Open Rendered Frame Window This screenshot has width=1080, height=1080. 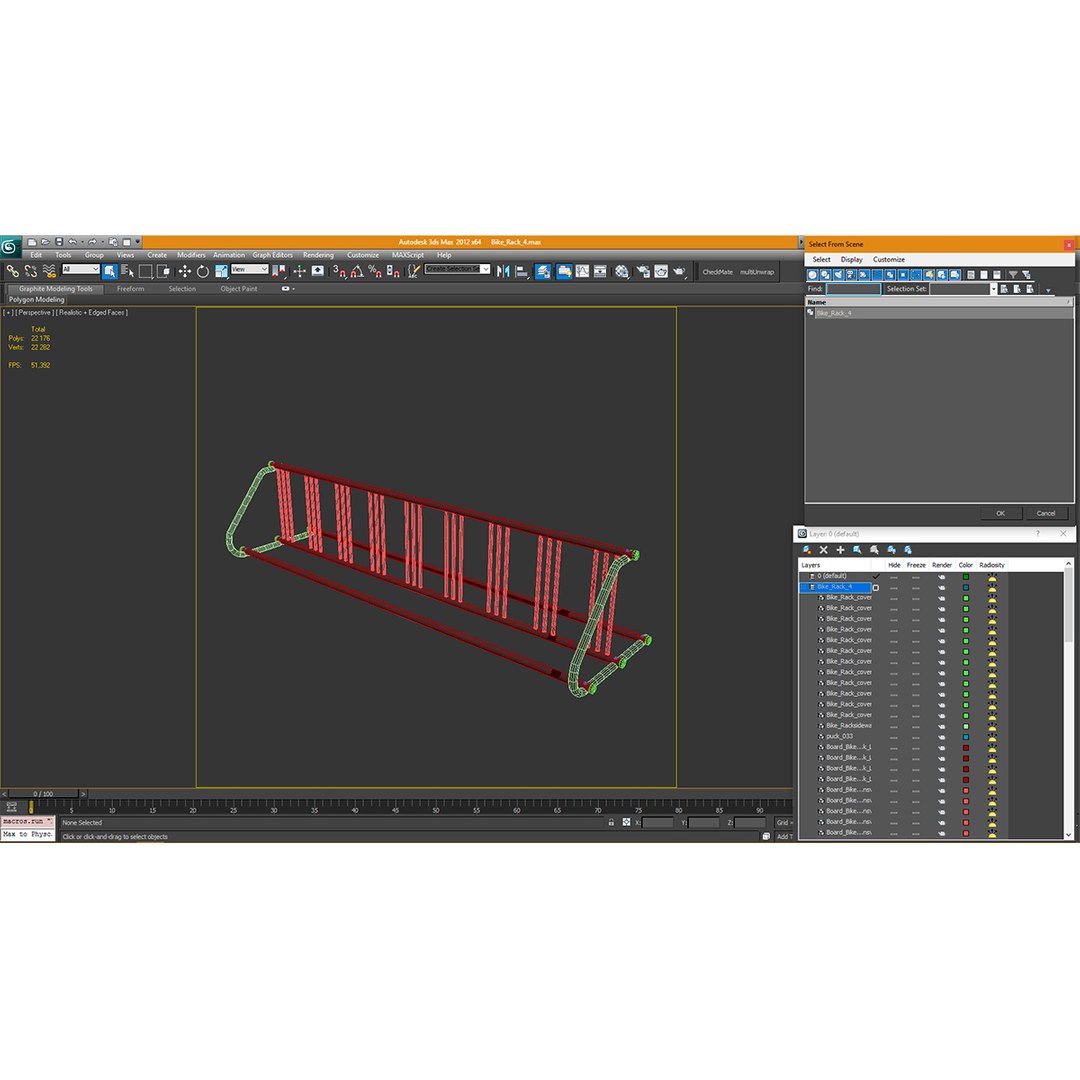pos(661,271)
